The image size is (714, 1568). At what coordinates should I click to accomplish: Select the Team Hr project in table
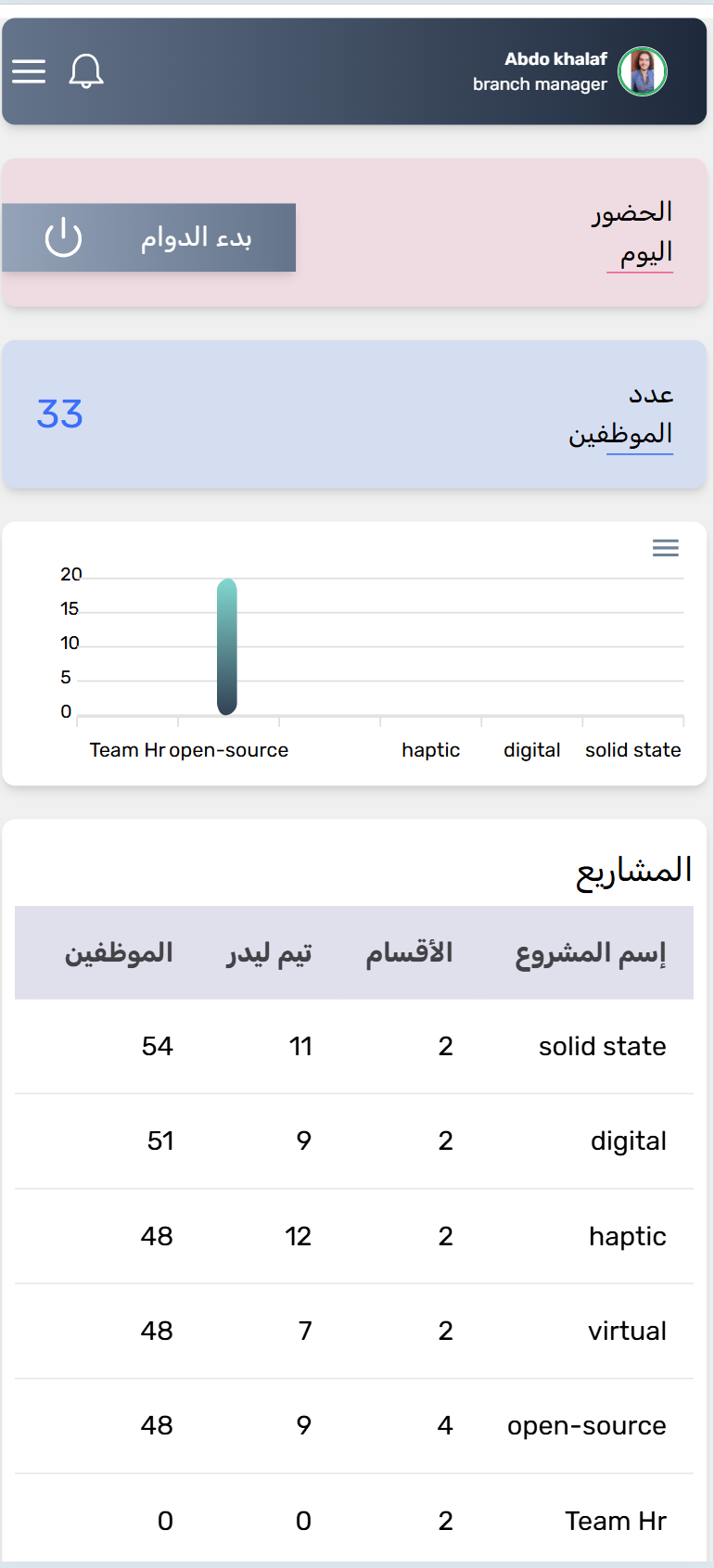[616, 1521]
